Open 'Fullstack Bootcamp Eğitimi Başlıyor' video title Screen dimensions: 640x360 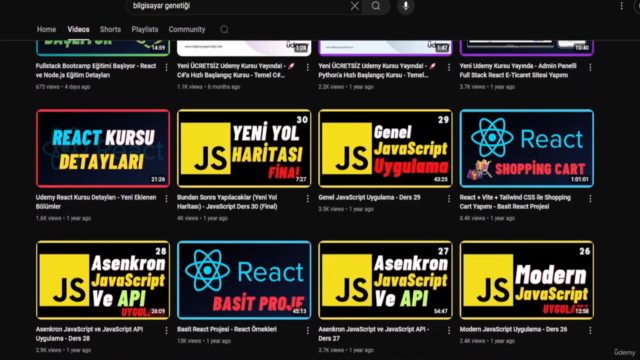point(96,70)
